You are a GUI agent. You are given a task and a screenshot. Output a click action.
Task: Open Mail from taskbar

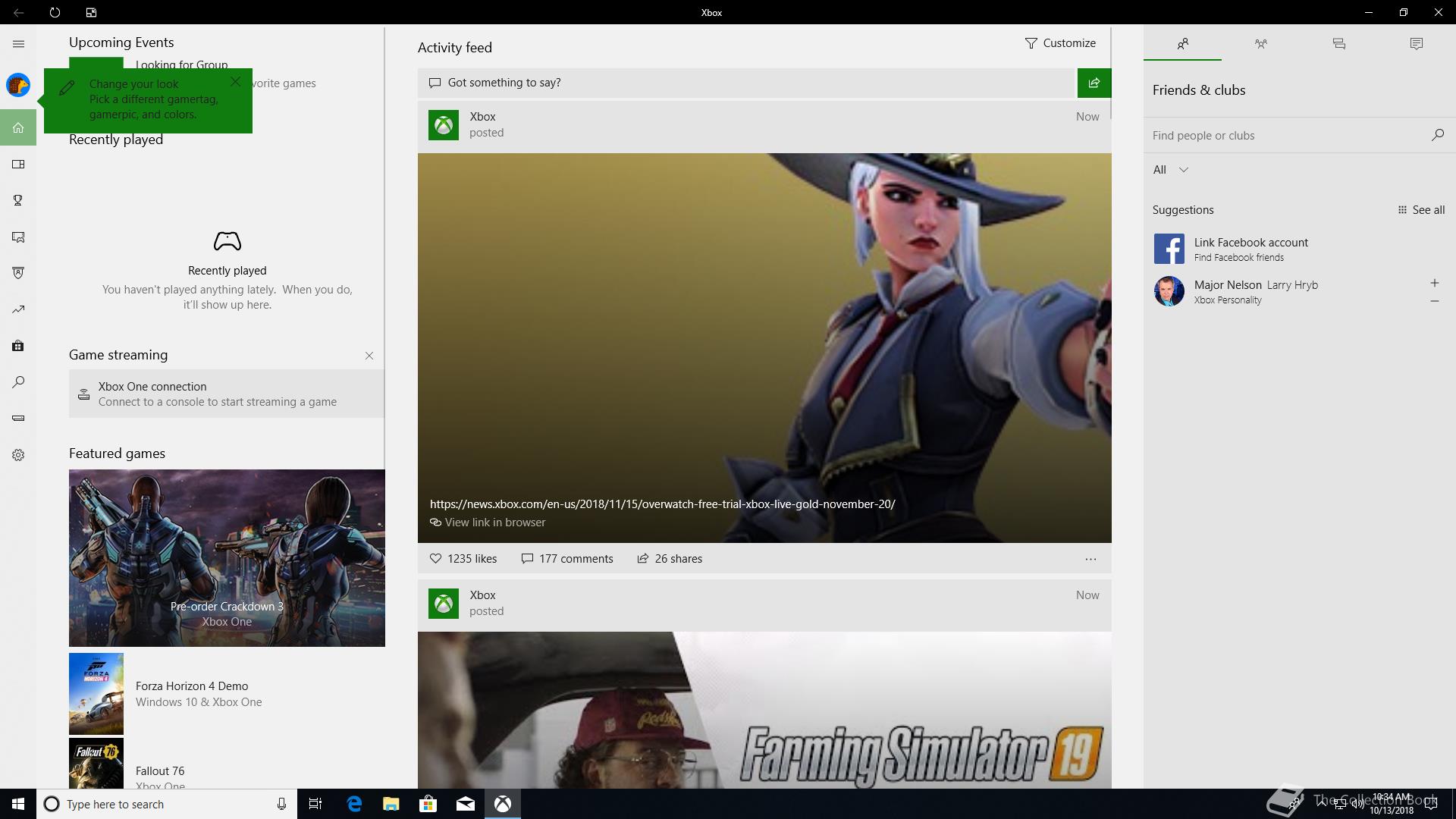pyautogui.click(x=466, y=804)
